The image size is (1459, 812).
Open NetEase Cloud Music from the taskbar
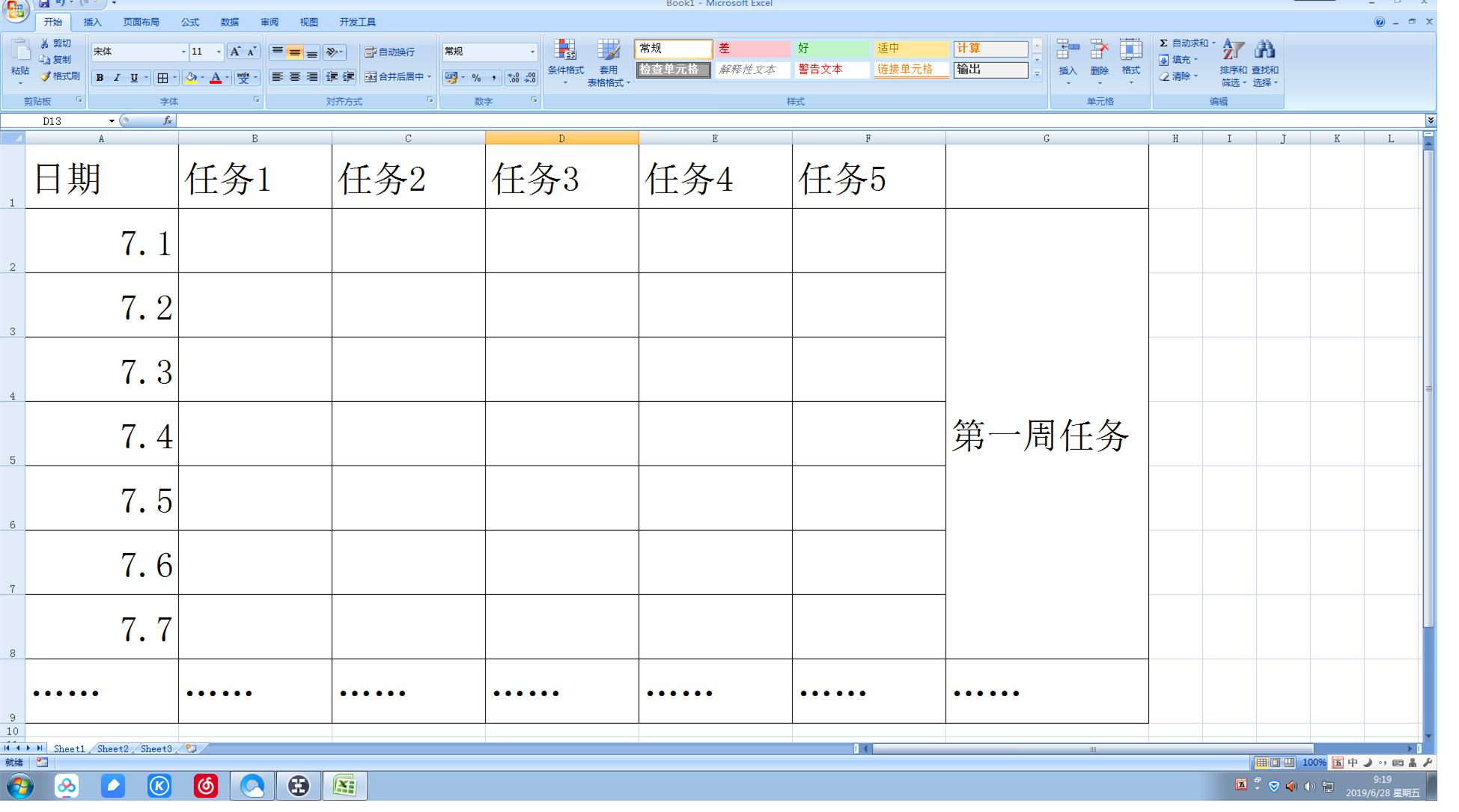tap(206, 787)
